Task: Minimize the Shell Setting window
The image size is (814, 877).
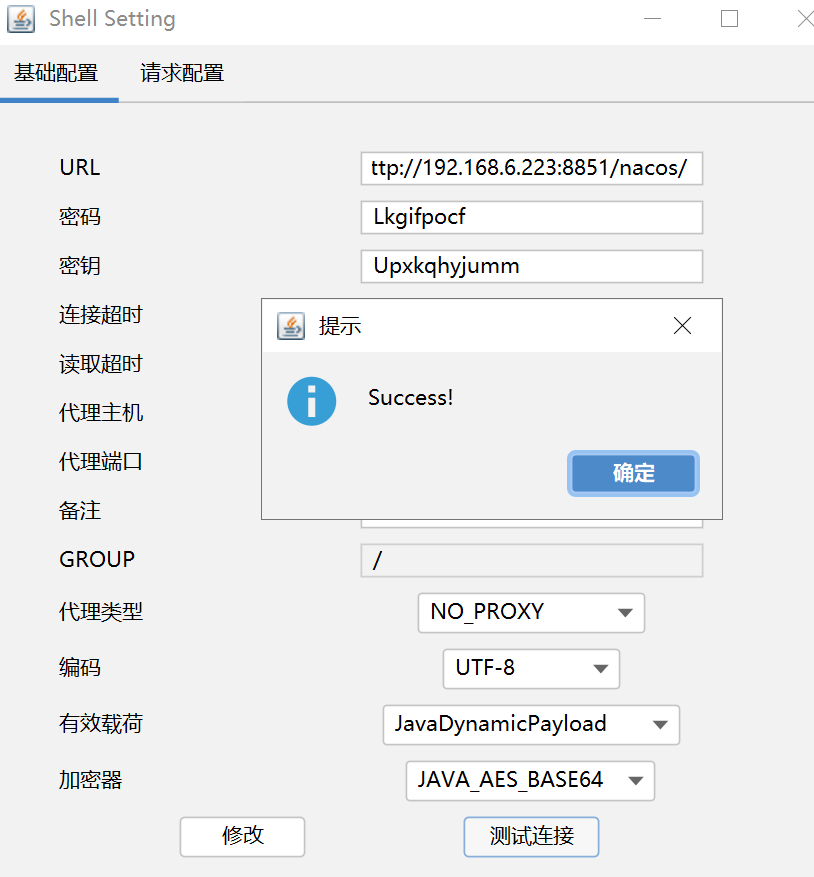Action: click(652, 19)
